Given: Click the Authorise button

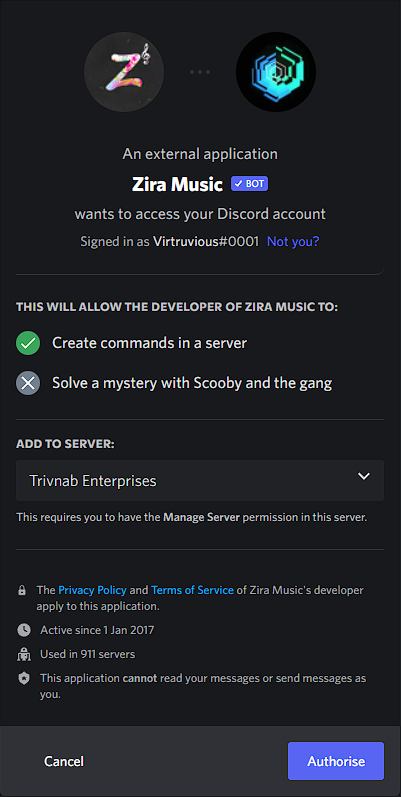Looking at the screenshot, I should coord(336,761).
